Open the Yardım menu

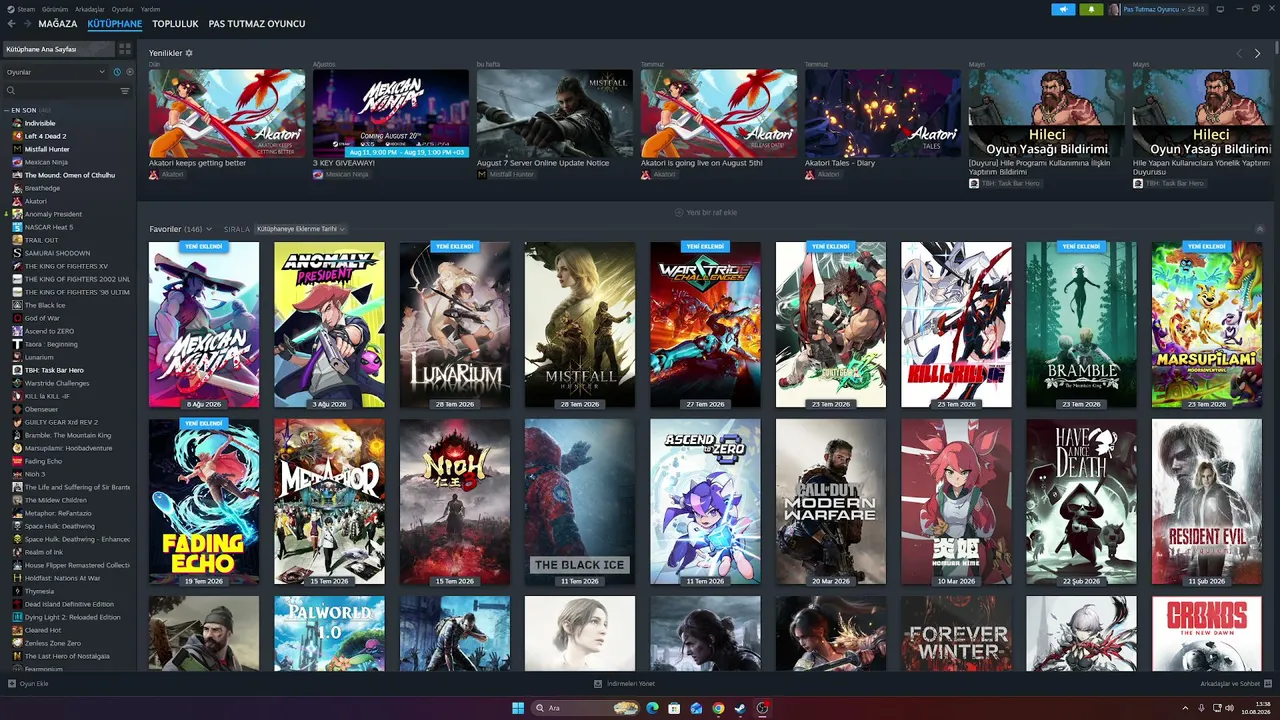[150, 9]
